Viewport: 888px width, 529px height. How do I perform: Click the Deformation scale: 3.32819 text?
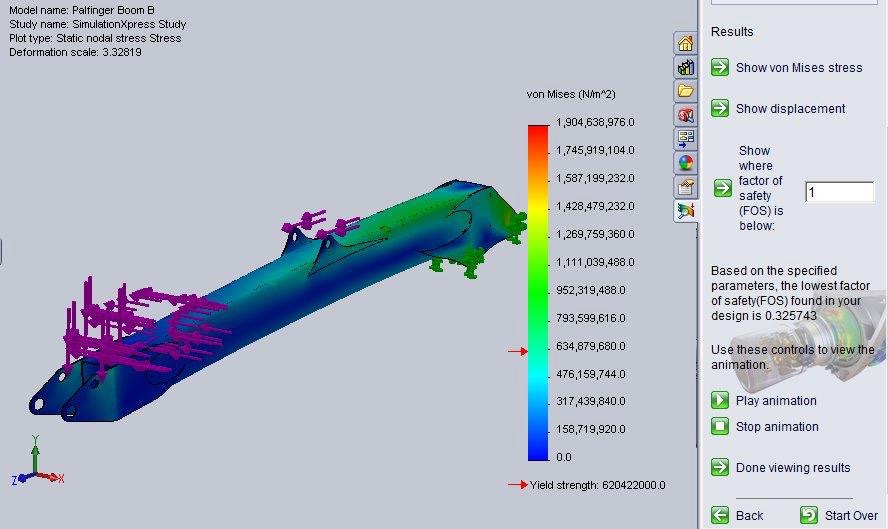(75, 52)
